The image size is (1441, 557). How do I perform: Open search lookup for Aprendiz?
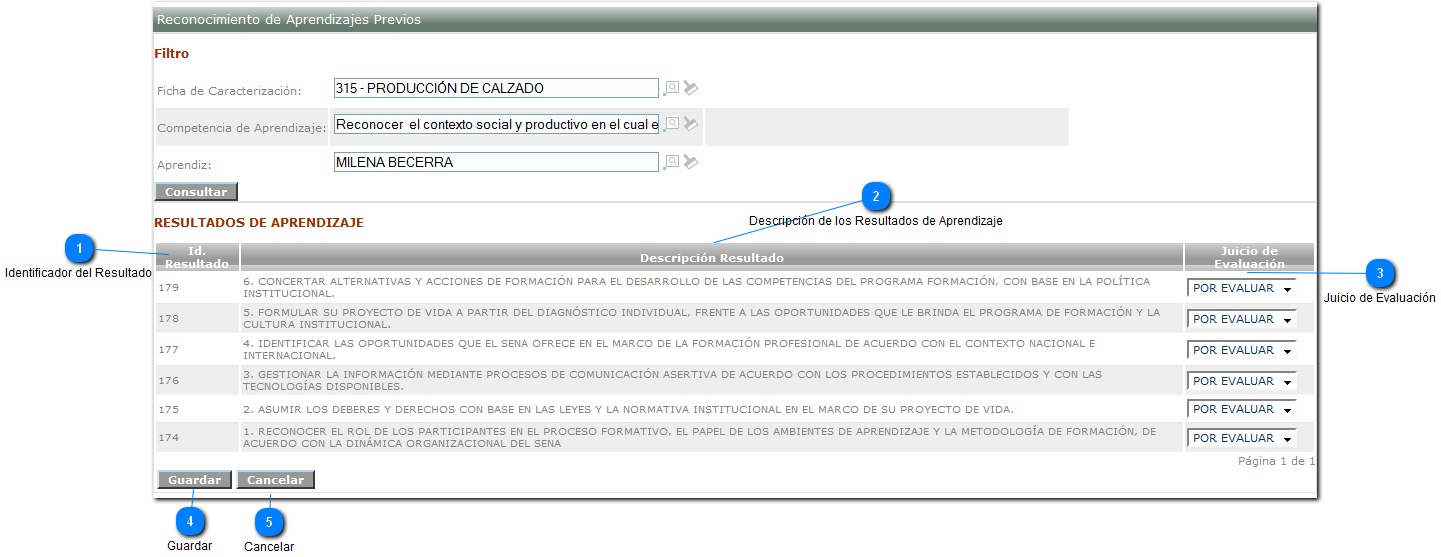pos(672,161)
